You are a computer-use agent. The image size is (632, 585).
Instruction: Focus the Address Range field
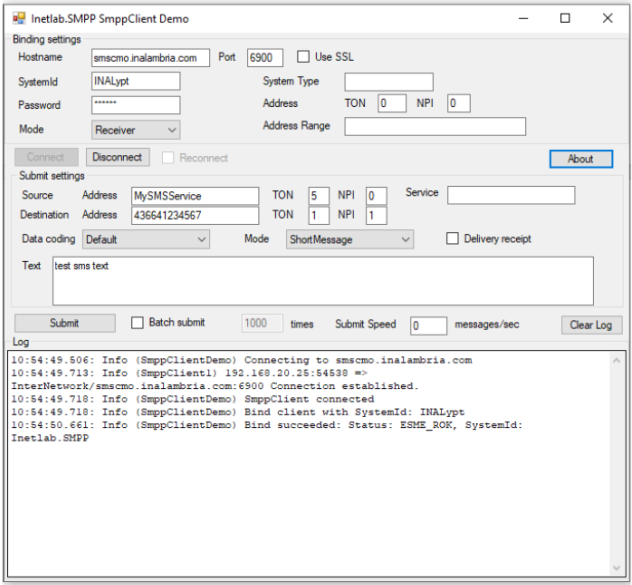[435, 126]
